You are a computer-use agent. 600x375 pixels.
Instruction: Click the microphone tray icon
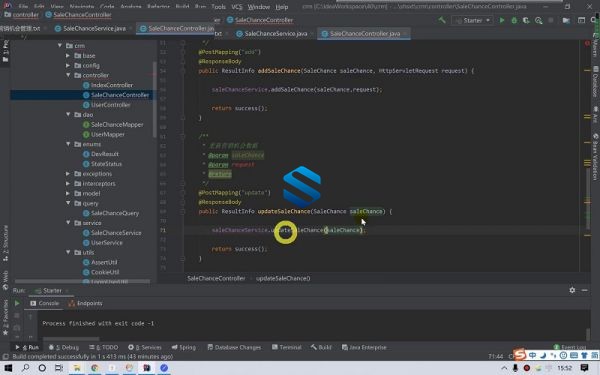click(515, 368)
